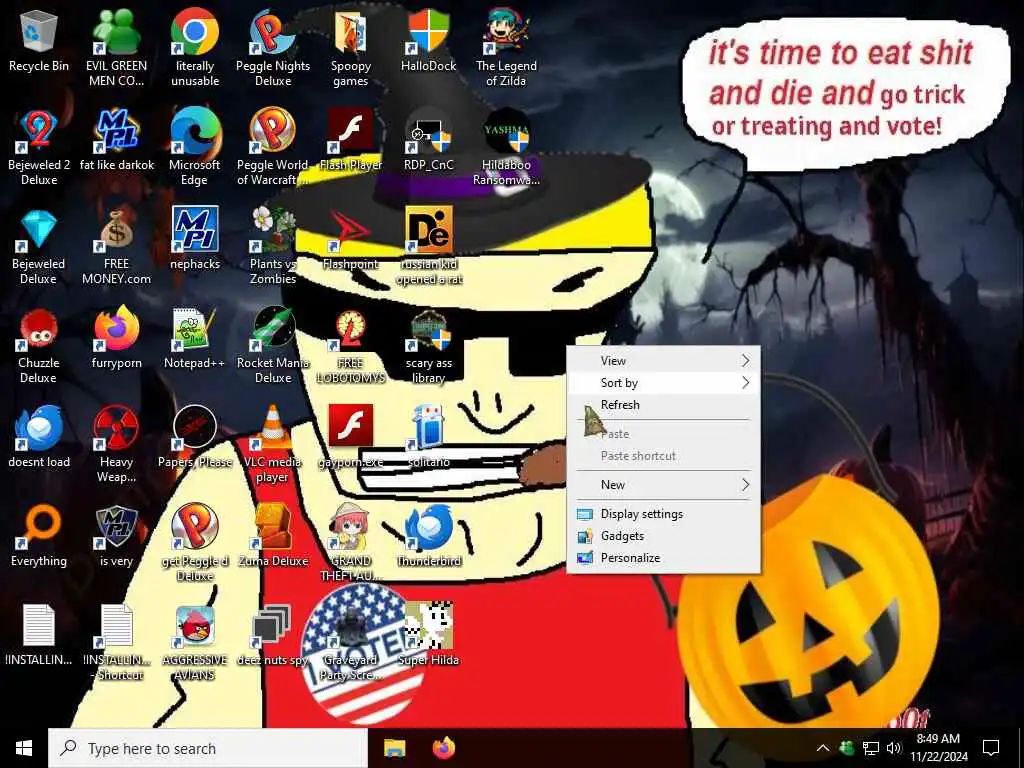Image resolution: width=1024 pixels, height=768 pixels.
Task: Open the nephacks shortcut
Action: tap(195, 239)
